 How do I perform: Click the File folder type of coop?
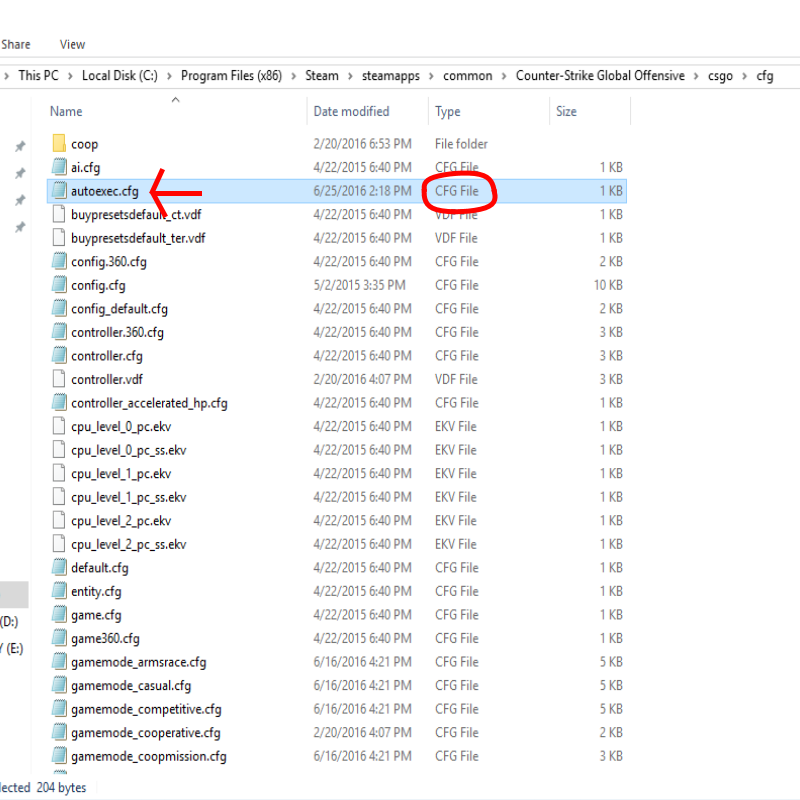[x=461, y=144]
